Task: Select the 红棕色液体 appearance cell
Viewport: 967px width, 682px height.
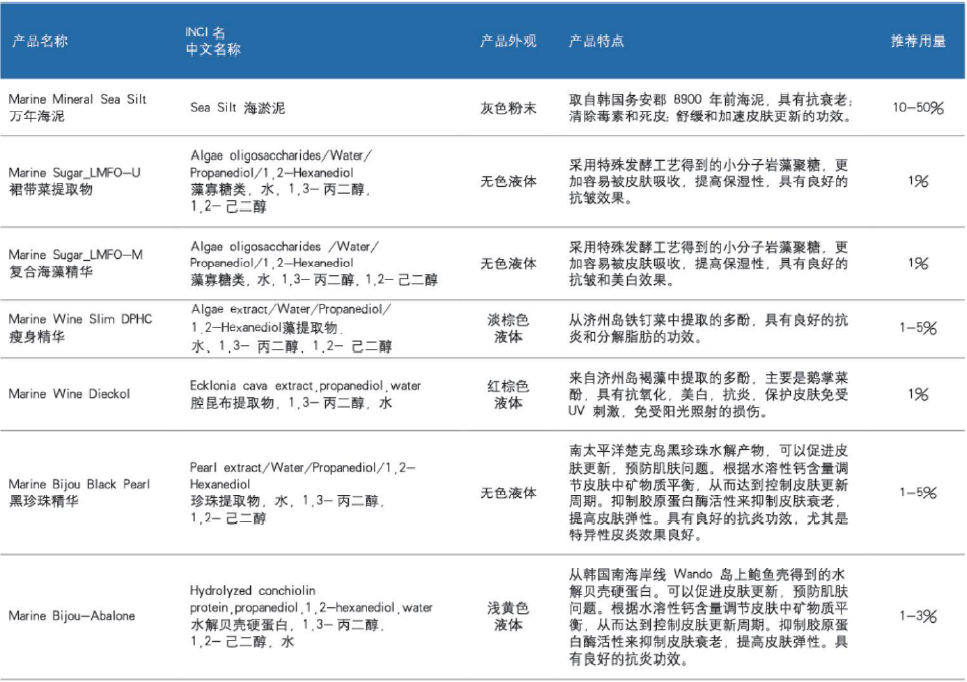Action: pos(508,394)
